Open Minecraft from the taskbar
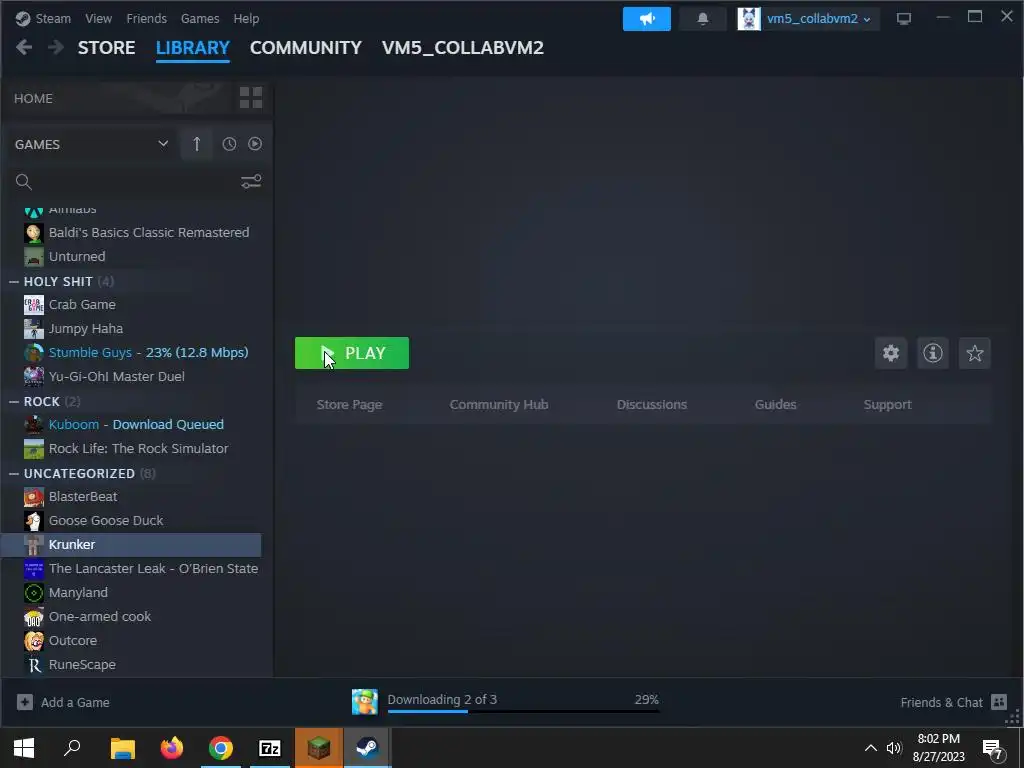Screen dimensions: 1024x768 tap(319, 748)
